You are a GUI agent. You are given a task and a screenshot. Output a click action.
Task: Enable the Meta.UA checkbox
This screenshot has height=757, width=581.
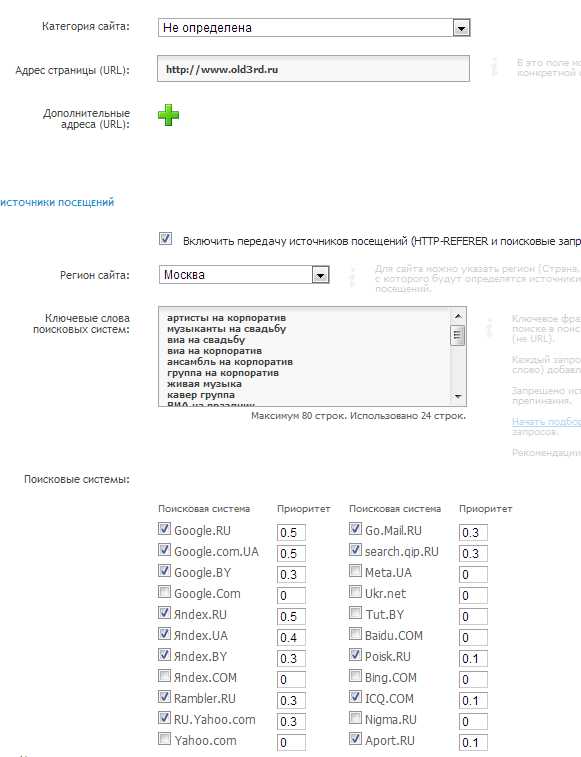(x=355, y=571)
